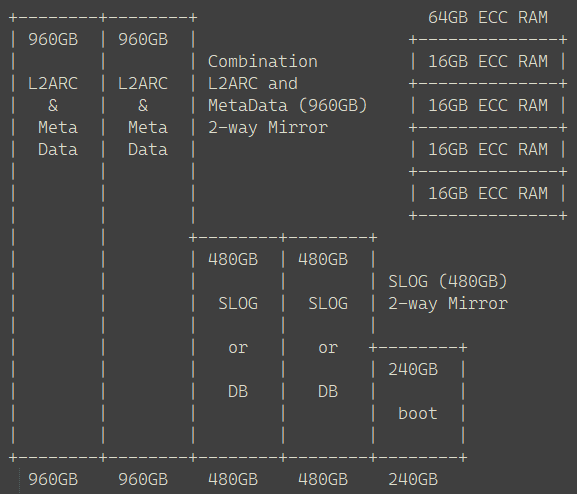Screen dimensions: 577x494
Task: Click the third 16GB ECC RAM box
Action: tap(488, 149)
